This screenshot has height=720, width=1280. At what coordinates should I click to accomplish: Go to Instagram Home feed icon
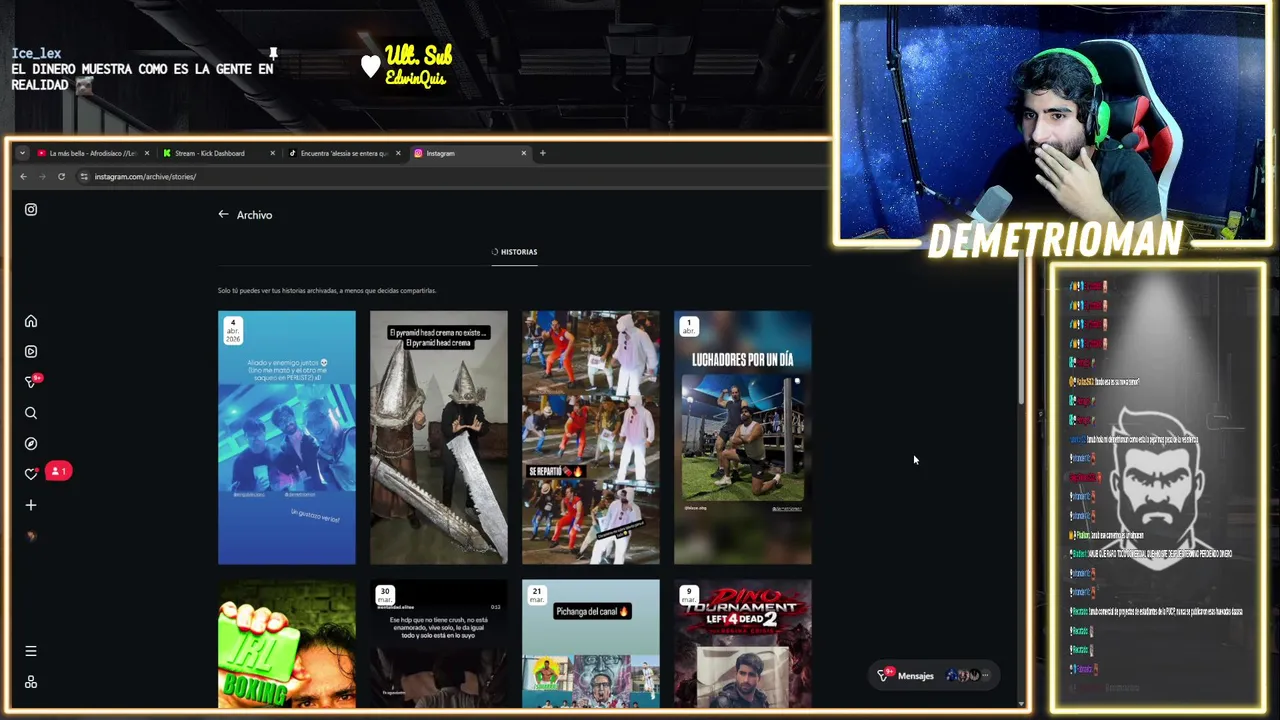point(31,321)
